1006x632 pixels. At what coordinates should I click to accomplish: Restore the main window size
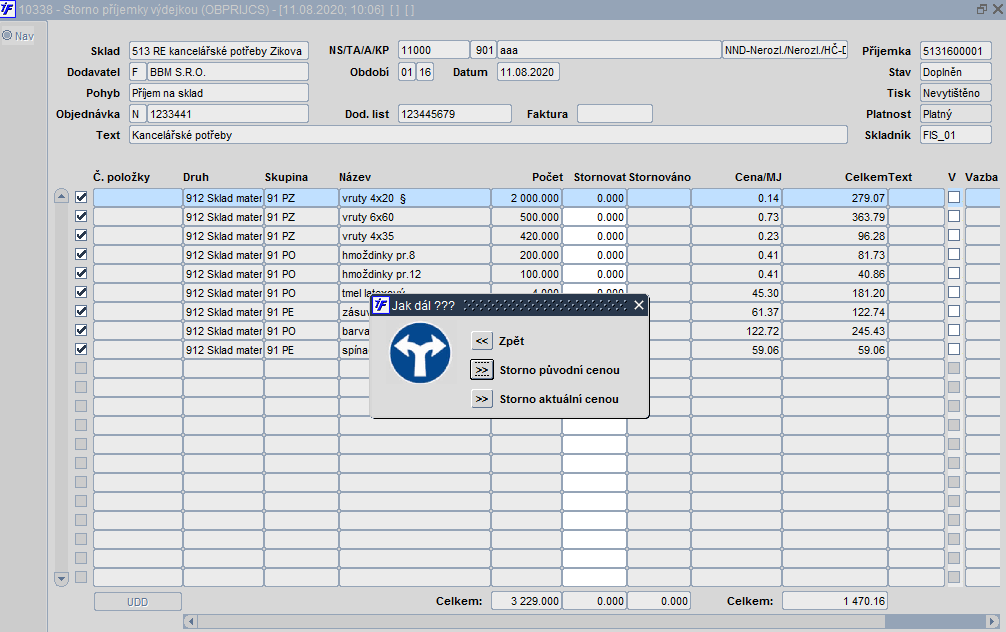(x=982, y=9)
